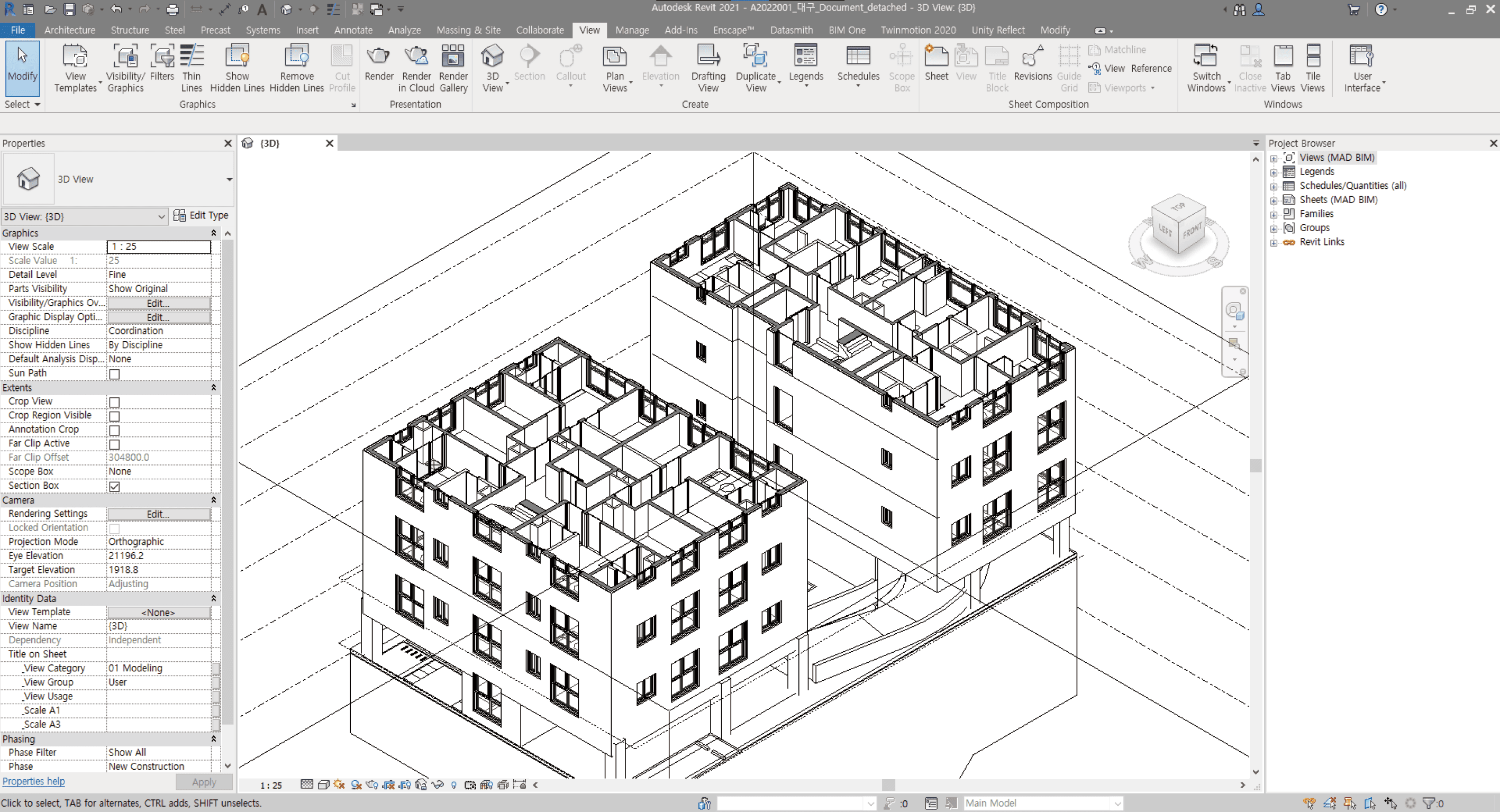Image resolution: width=1500 pixels, height=812 pixels.
Task: Expand the Revit Links tree node
Action: [1274, 243]
